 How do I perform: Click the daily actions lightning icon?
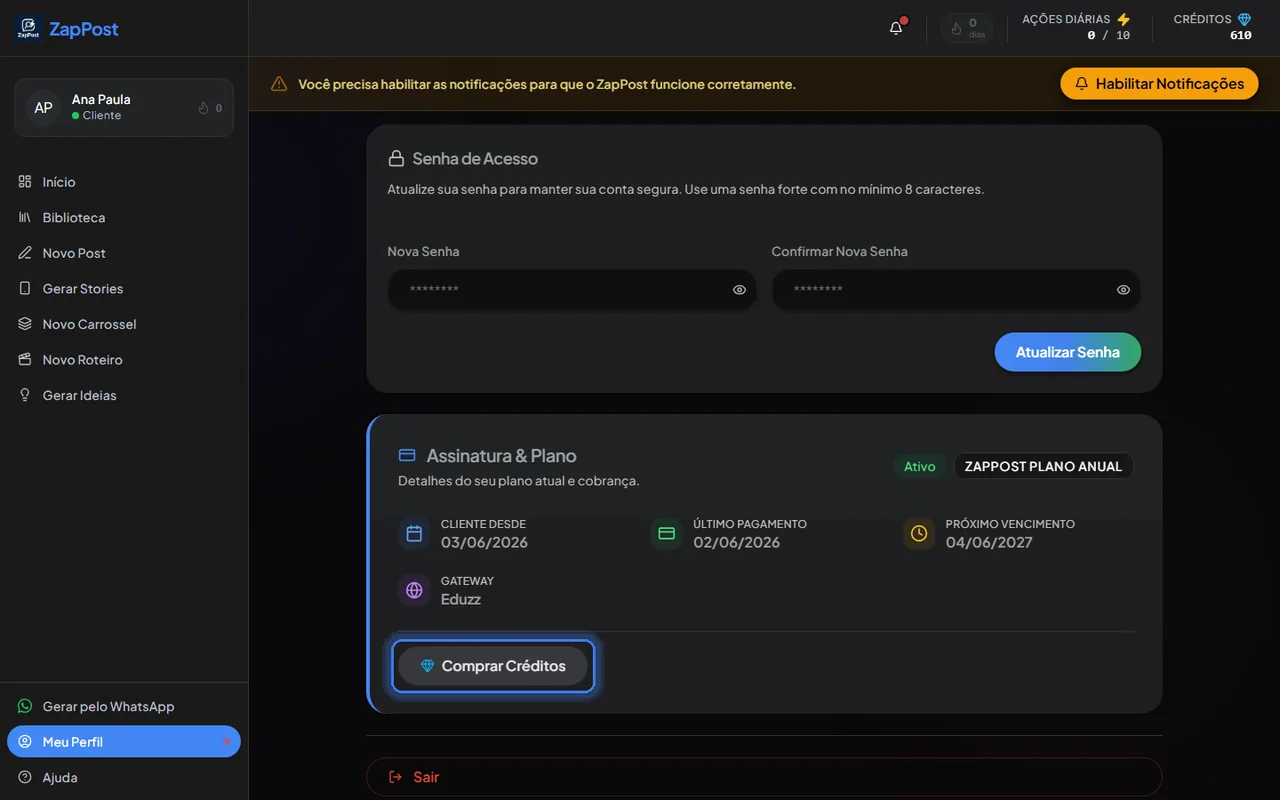coord(1123,19)
